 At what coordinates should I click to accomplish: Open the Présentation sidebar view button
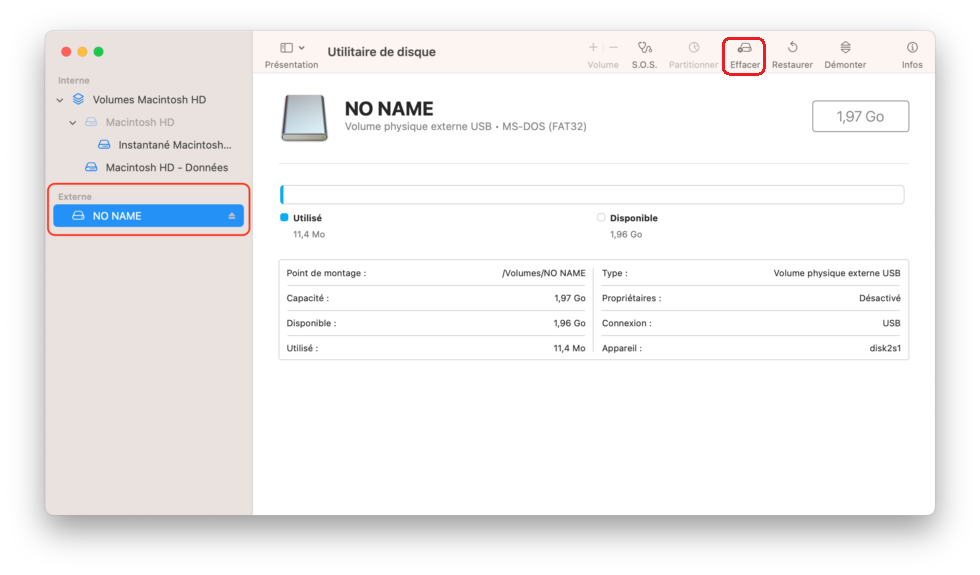tap(286, 48)
